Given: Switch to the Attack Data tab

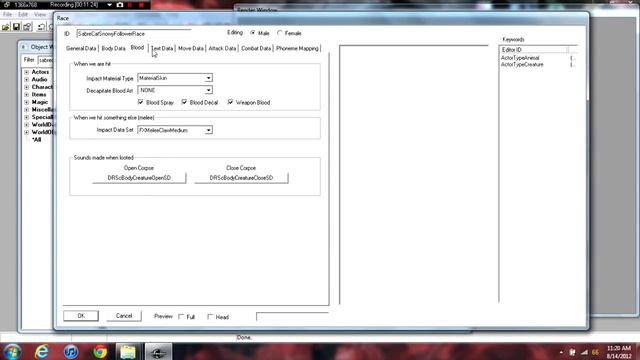Looking at the screenshot, I should click(x=222, y=48).
